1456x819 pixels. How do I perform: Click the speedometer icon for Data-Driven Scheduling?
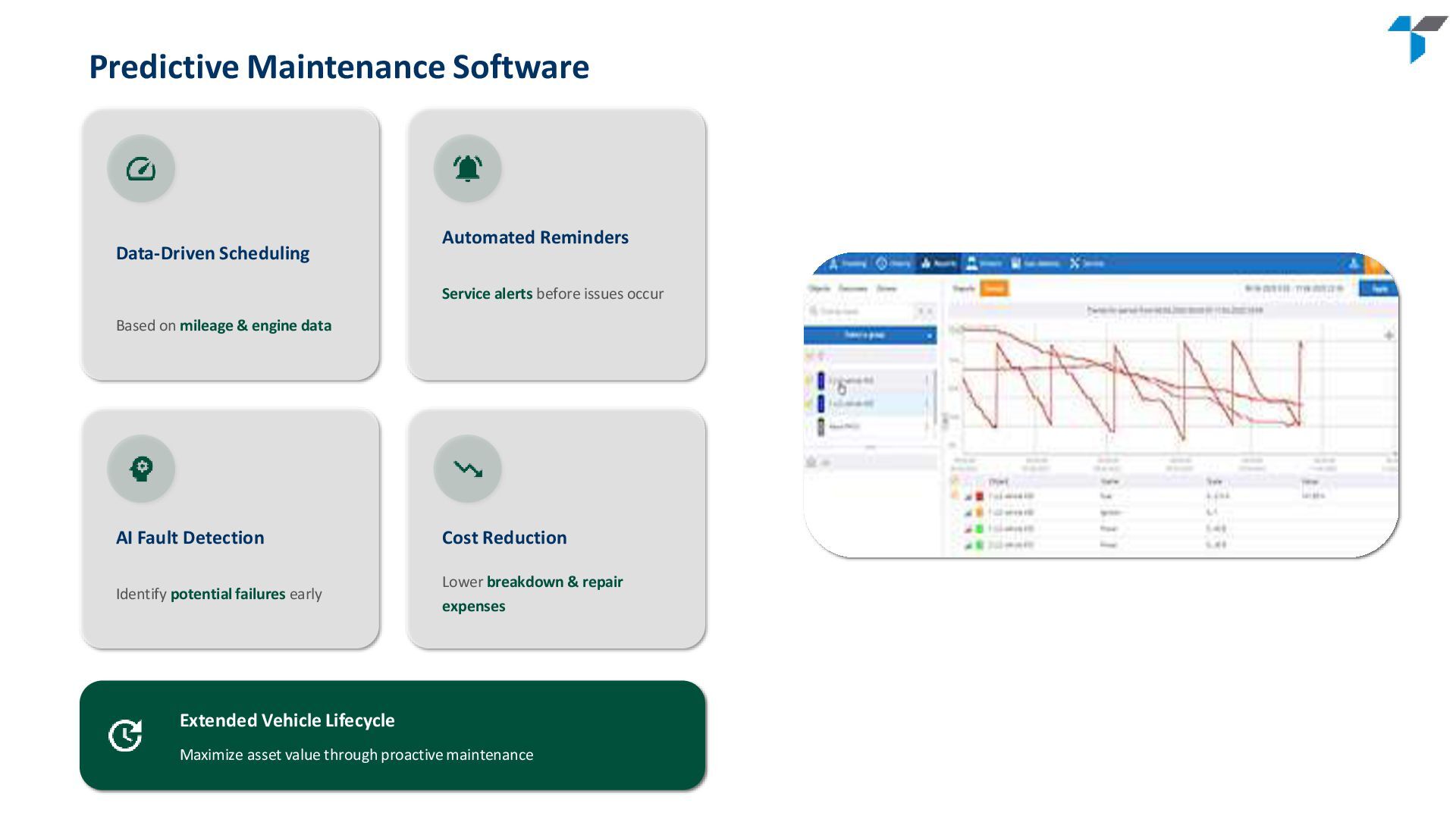click(141, 168)
